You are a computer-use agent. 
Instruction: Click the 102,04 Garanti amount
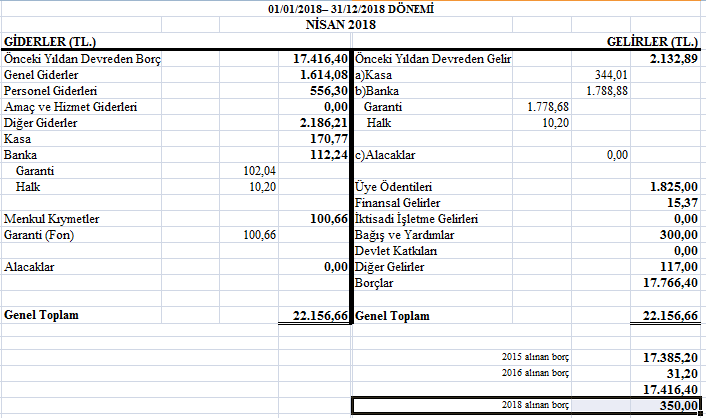coord(259,171)
